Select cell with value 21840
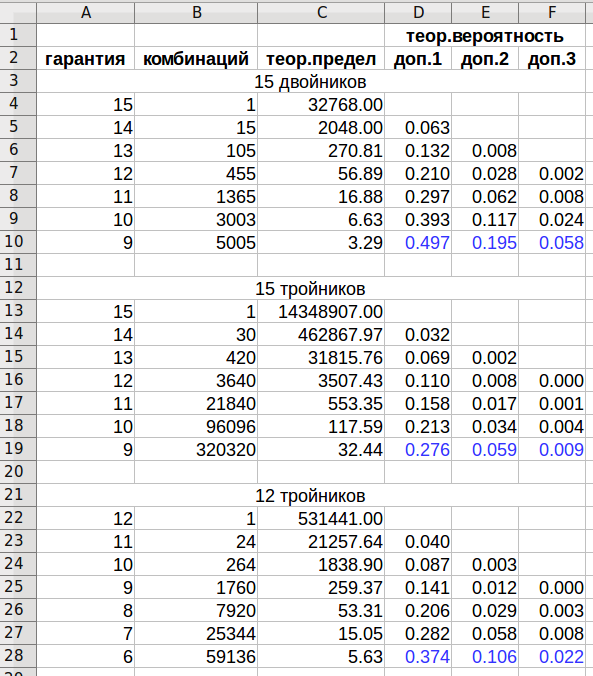This screenshot has width=593, height=676. (x=196, y=404)
